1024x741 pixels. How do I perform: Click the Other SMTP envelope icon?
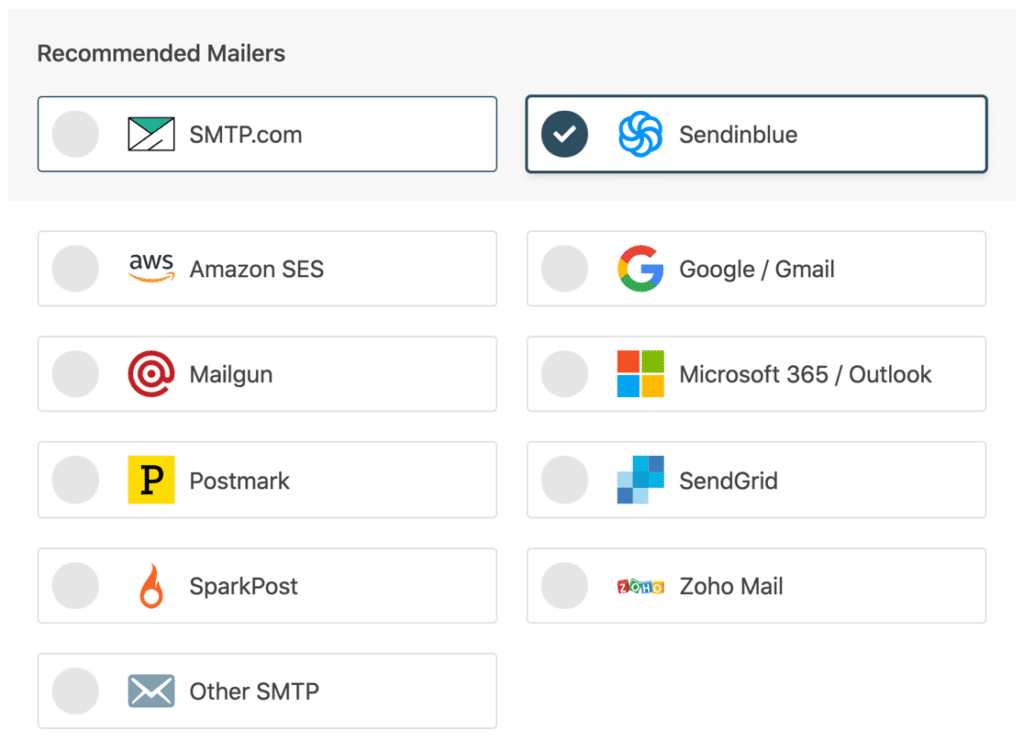tap(151, 691)
